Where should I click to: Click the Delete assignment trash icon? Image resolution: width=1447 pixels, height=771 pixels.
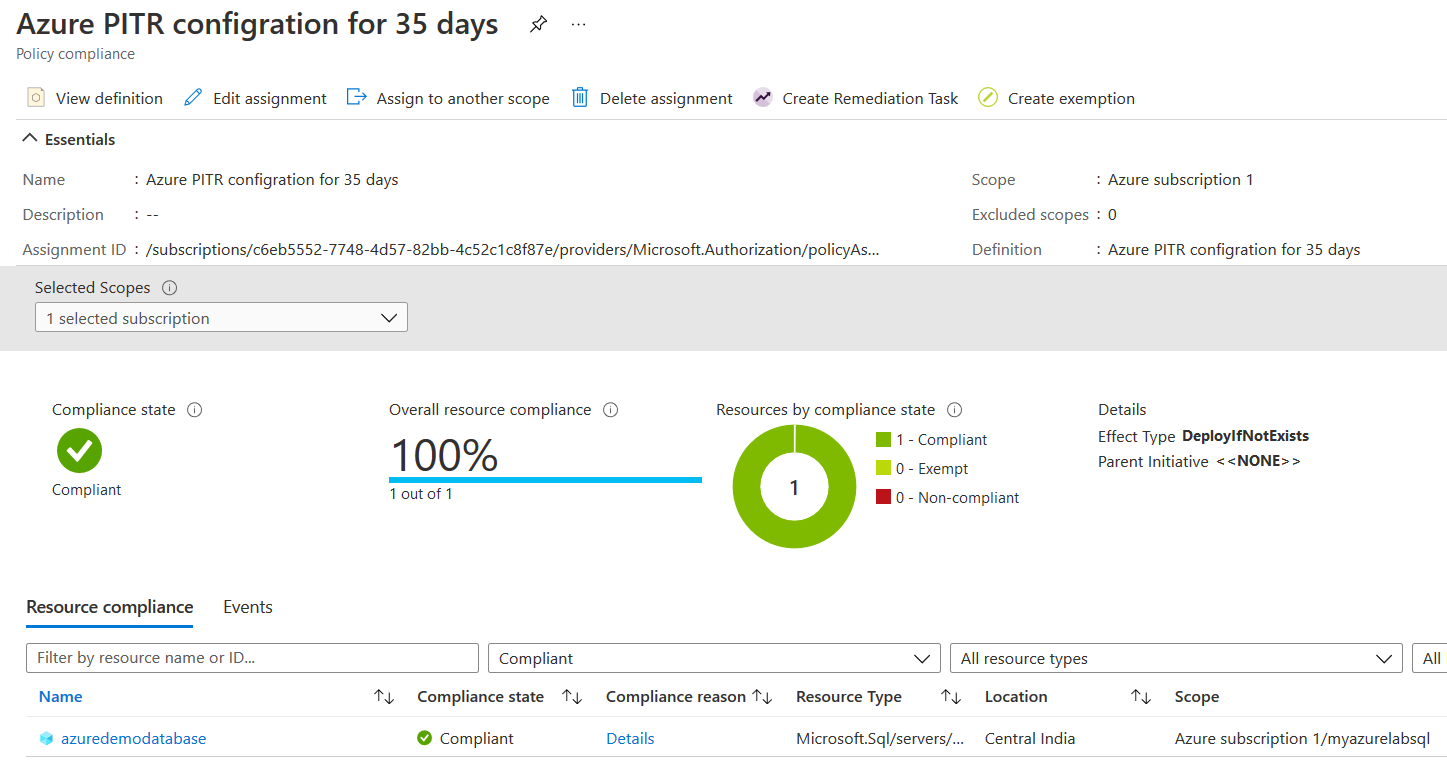tap(580, 98)
